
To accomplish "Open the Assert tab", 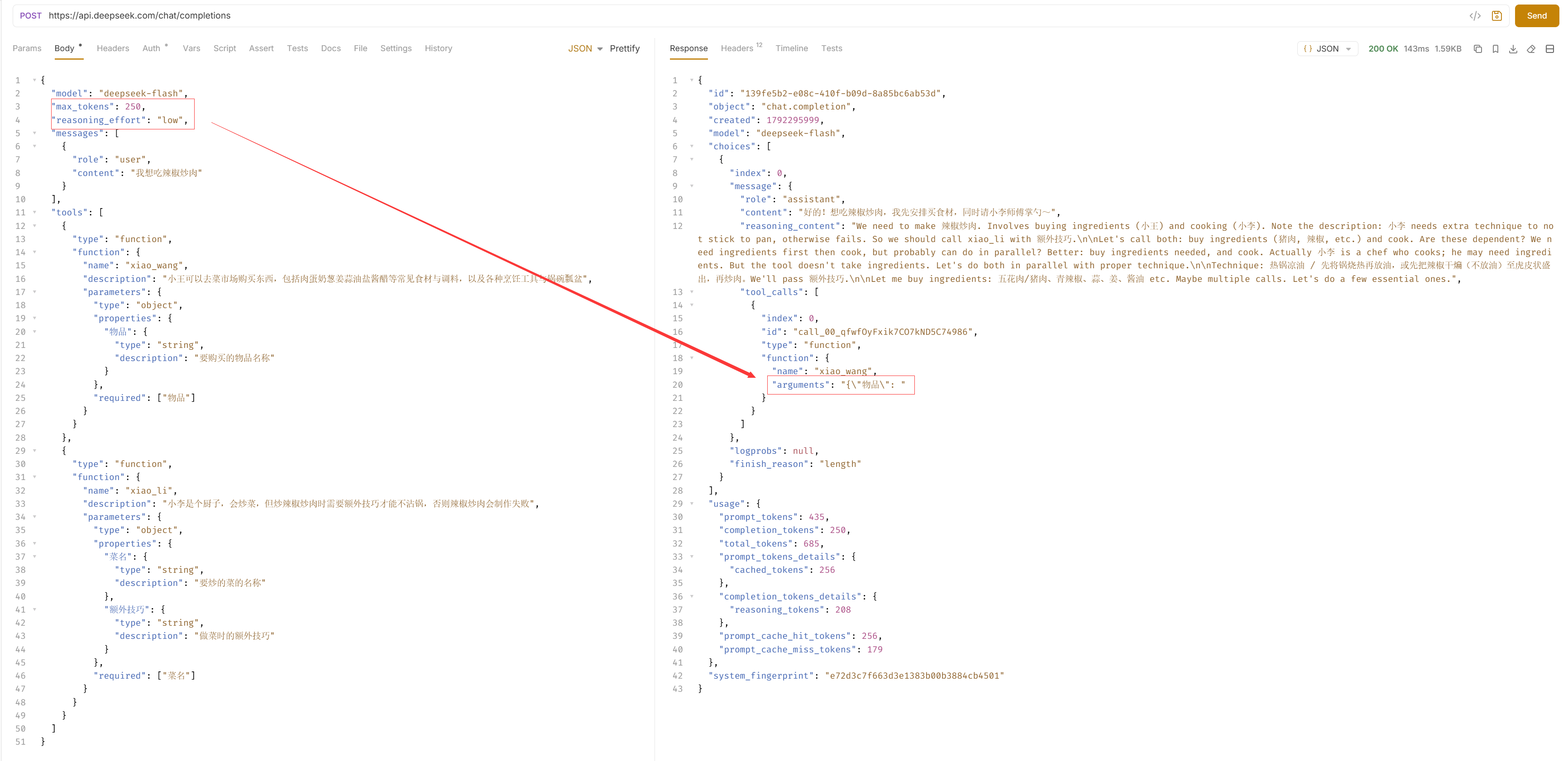I will (x=261, y=49).
